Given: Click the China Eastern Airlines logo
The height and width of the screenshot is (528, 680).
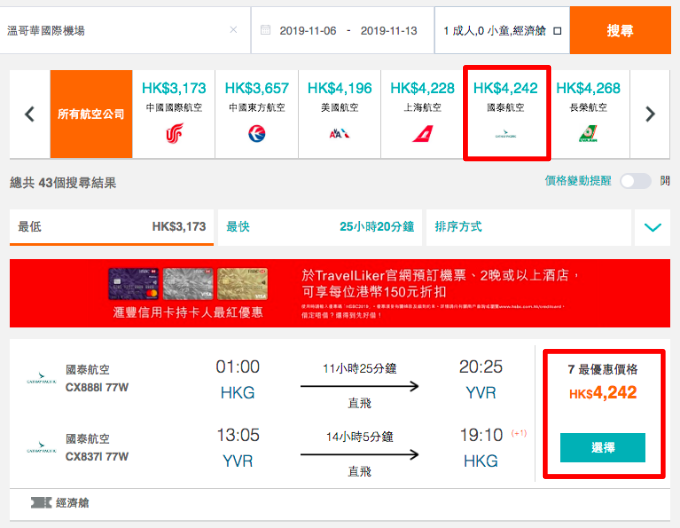Looking at the screenshot, I should [x=257, y=134].
